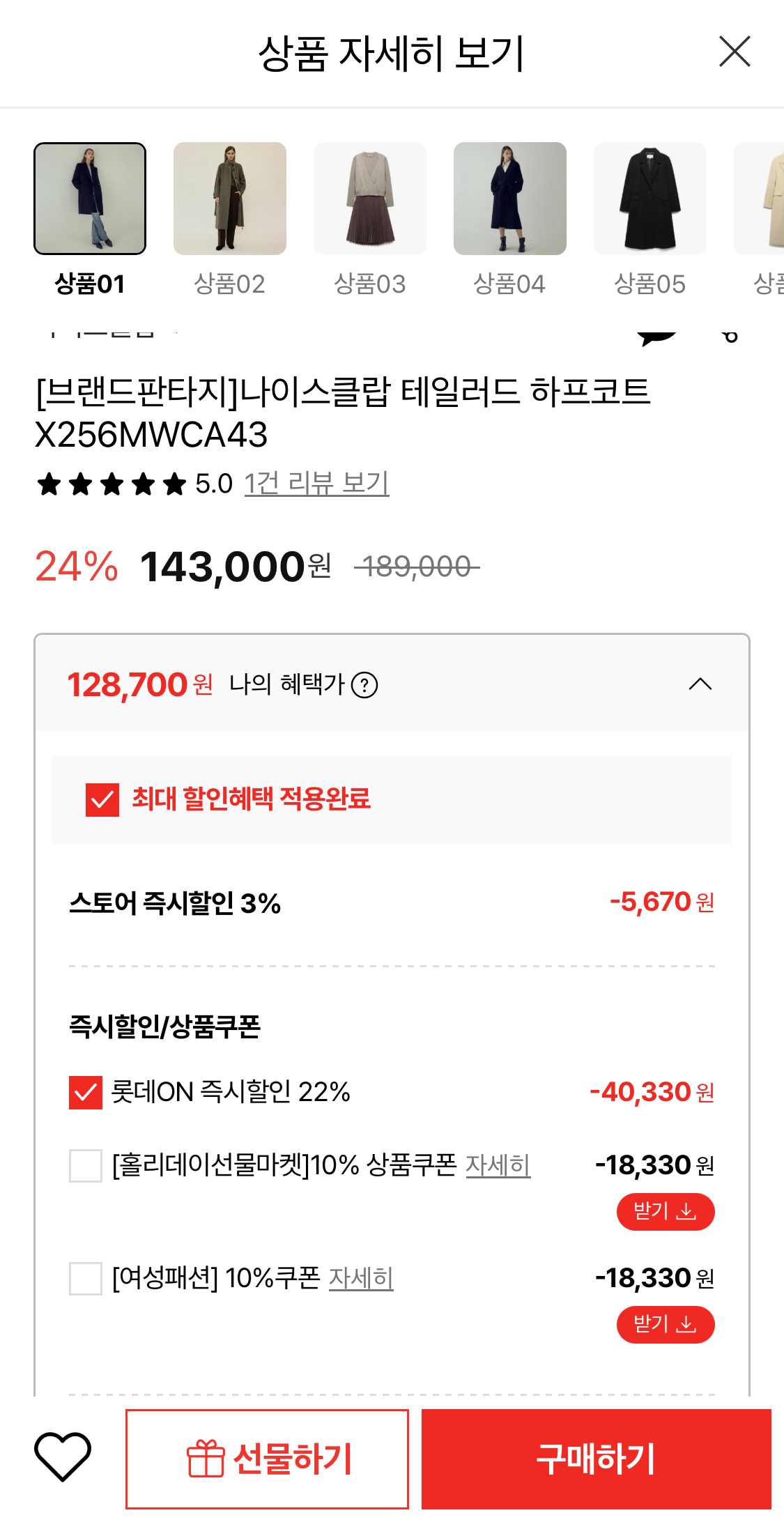
Task: Uncheck 롯데ON 즉시할인 22% checkbox
Action: click(x=86, y=1093)
